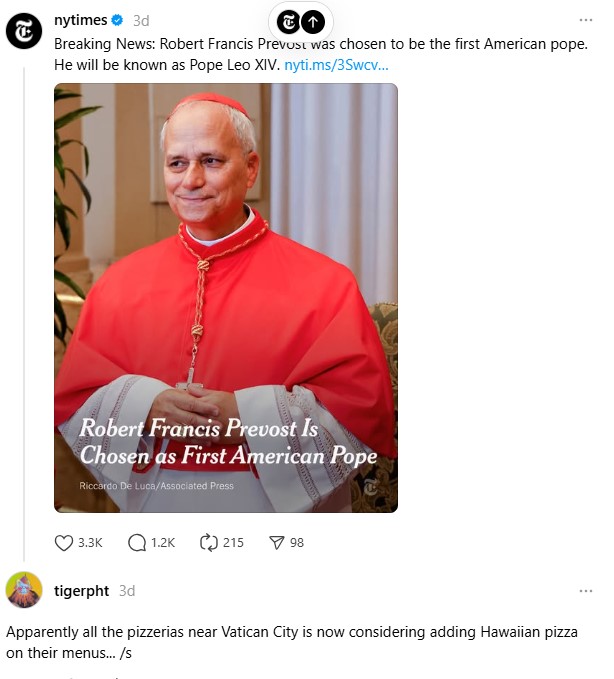Open the nytimes username link
The width and height of the screenshot is (614, 679).
pos(81,20)
